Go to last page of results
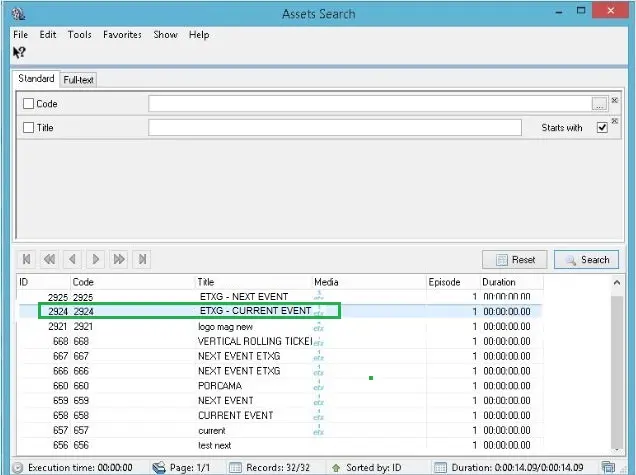Viewport: 636px width, 475px height. 142,260
